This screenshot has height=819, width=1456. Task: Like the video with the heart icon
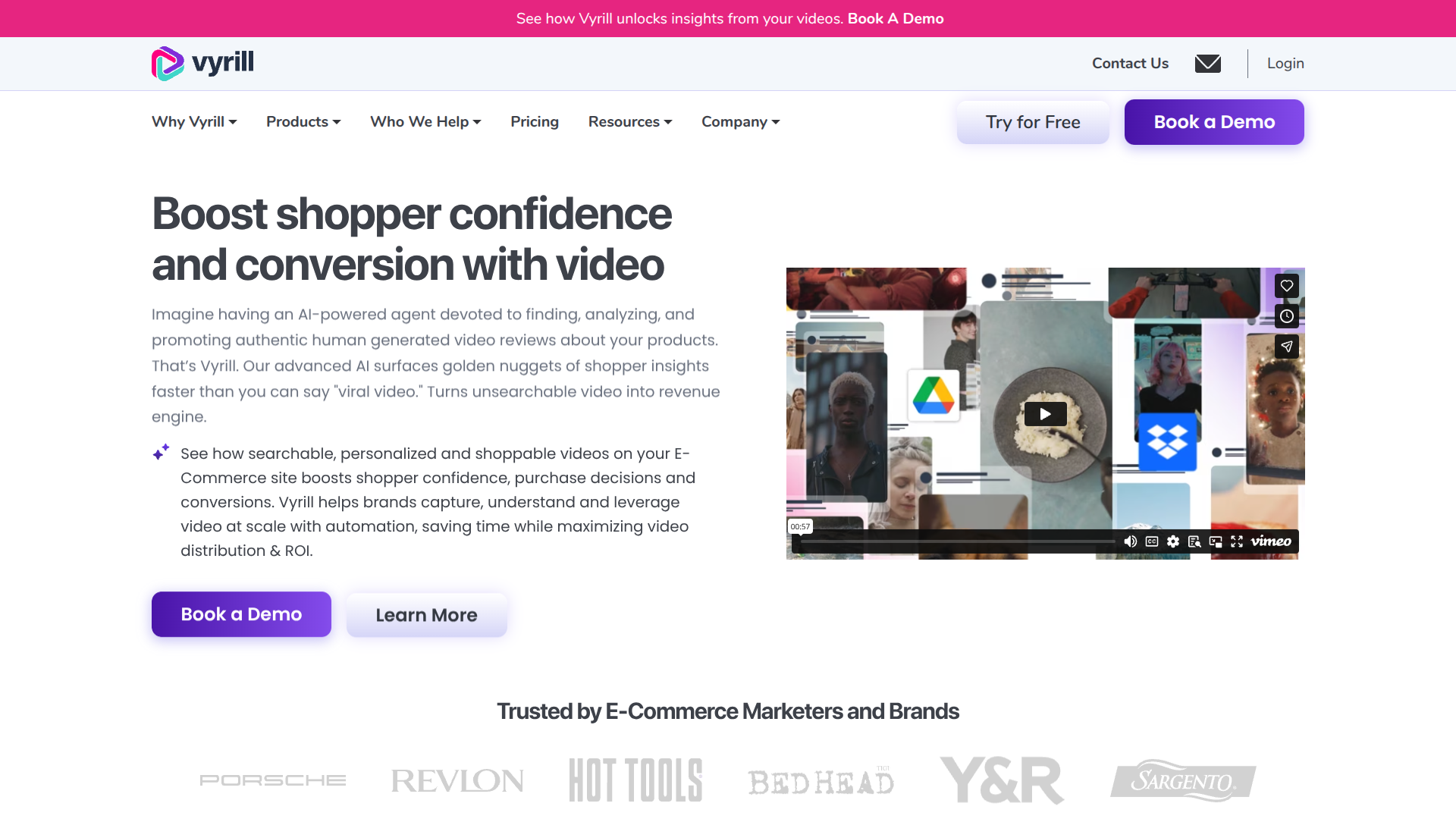1286,286
